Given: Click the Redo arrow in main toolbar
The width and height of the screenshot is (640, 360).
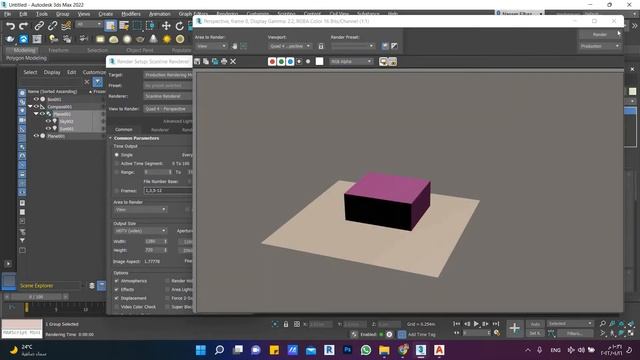Looking at the screenshot, I should tap(24, 26).
